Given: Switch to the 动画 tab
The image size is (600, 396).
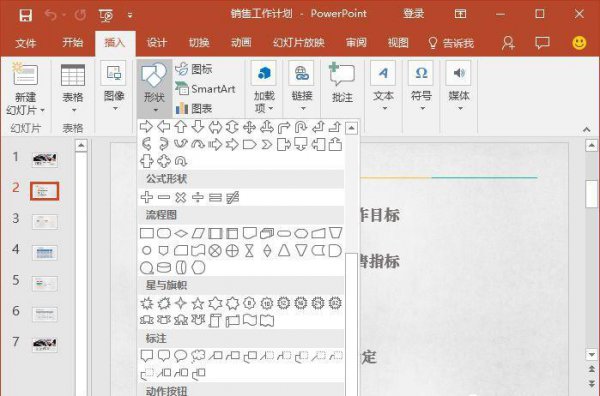Looking at the screenshot, I should point(241,42).
